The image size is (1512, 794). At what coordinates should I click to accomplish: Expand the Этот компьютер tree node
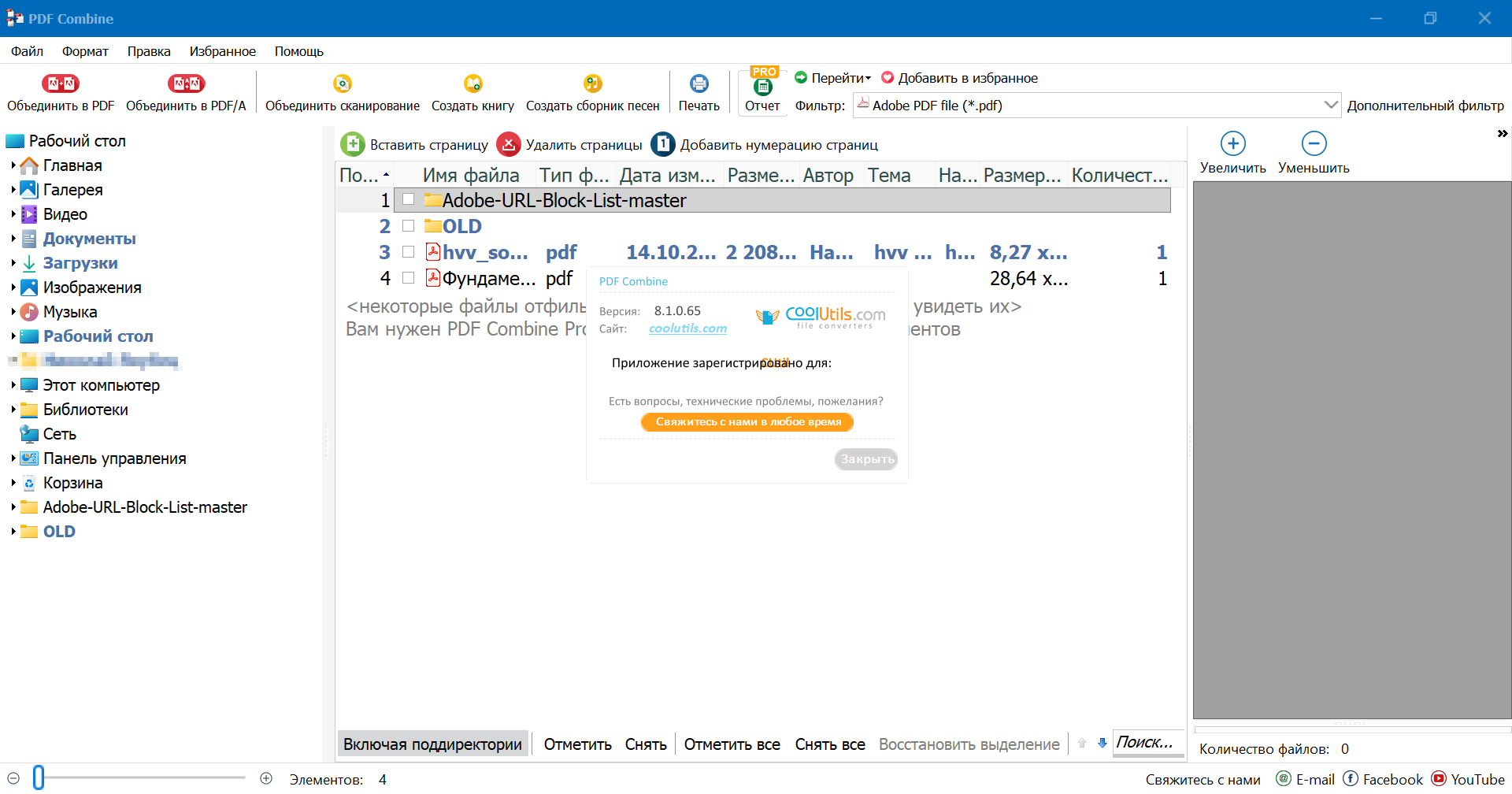(13, 385)
